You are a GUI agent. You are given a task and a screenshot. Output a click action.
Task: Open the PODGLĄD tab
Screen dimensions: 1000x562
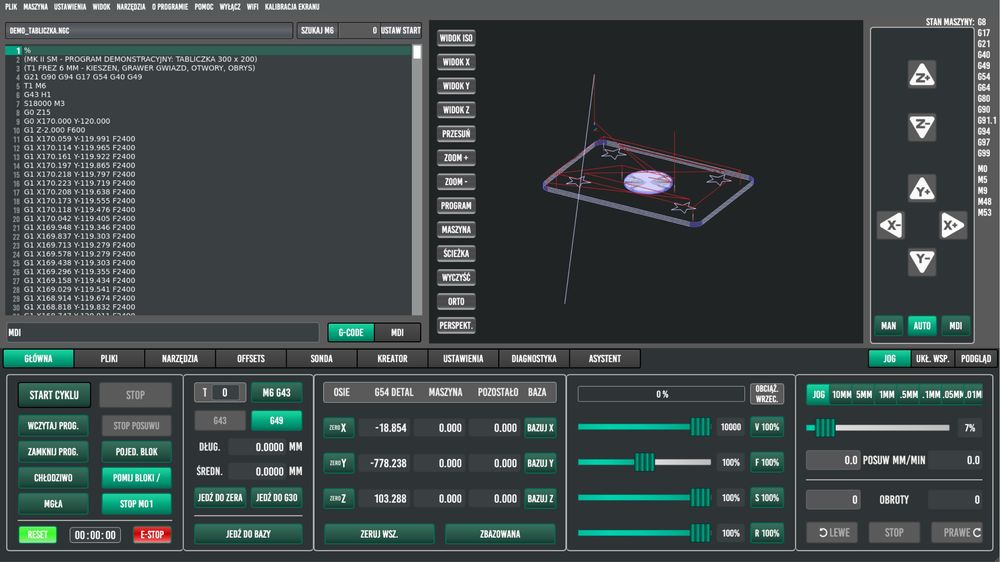pos(976,359)
